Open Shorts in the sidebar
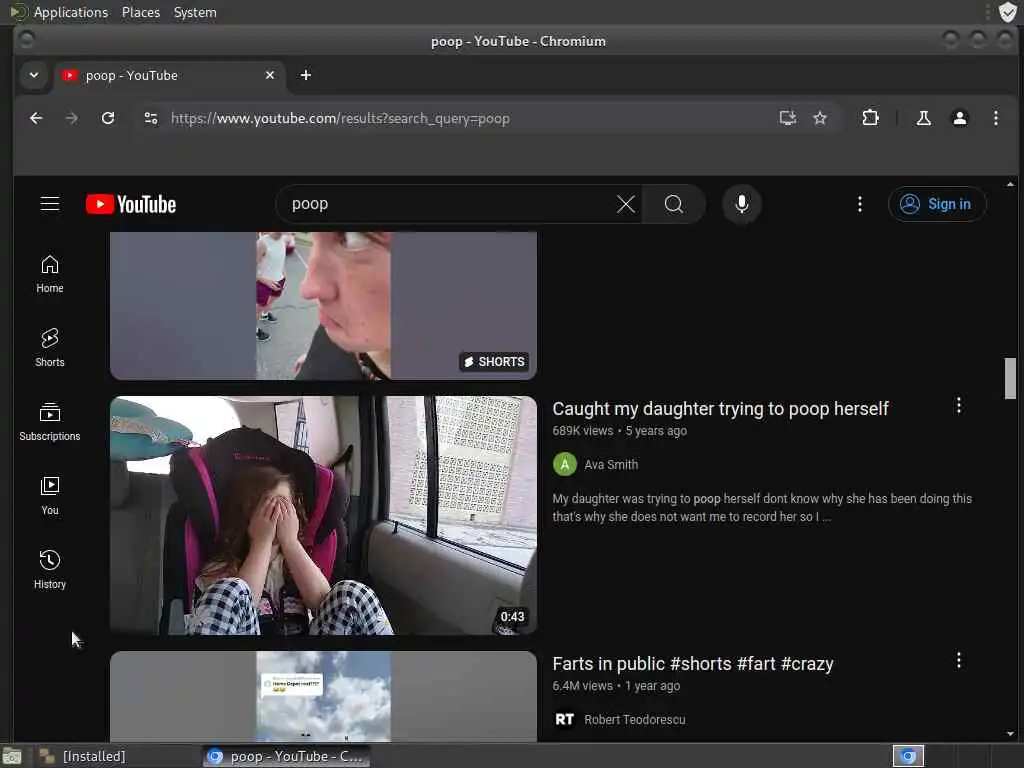 pyautogui.click(x=50, y=348)
